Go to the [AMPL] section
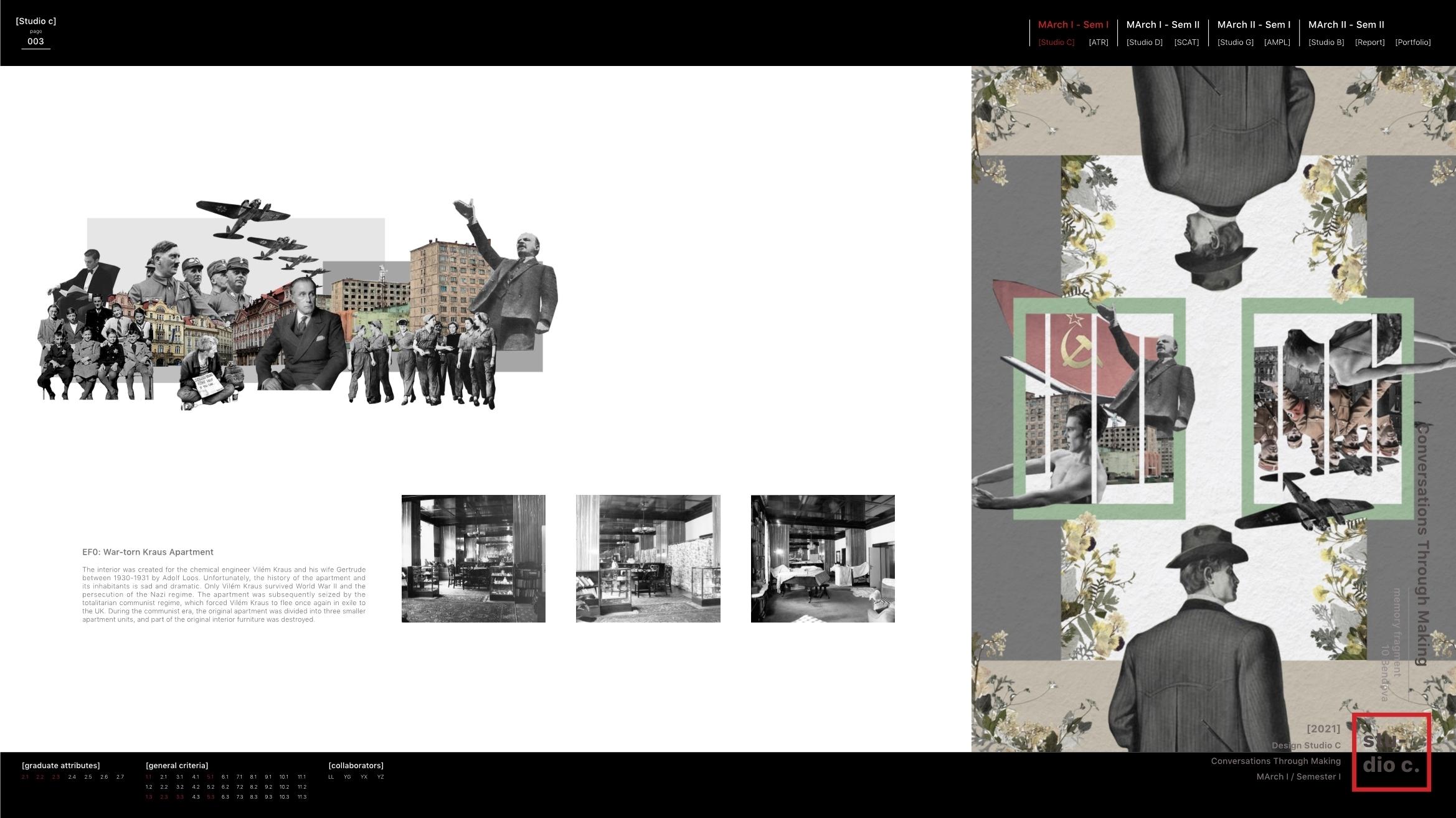1456x818 pixels. coord(1277,42)
